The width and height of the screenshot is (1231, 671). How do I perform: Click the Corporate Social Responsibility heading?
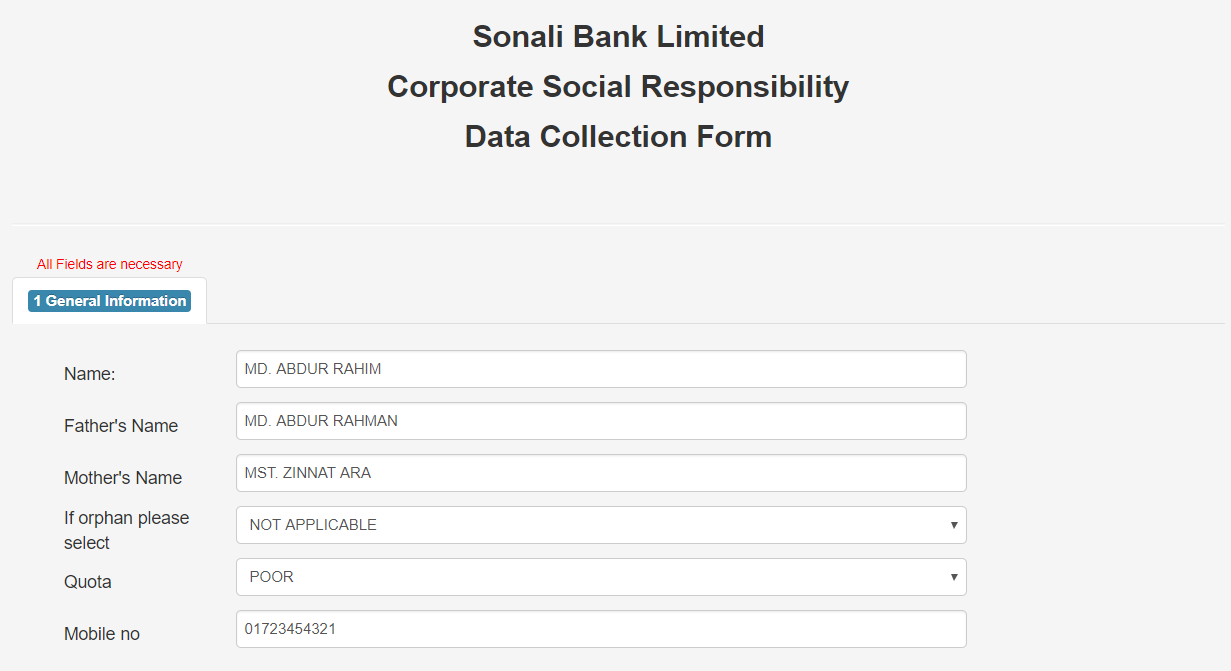[x=618, y=87]
